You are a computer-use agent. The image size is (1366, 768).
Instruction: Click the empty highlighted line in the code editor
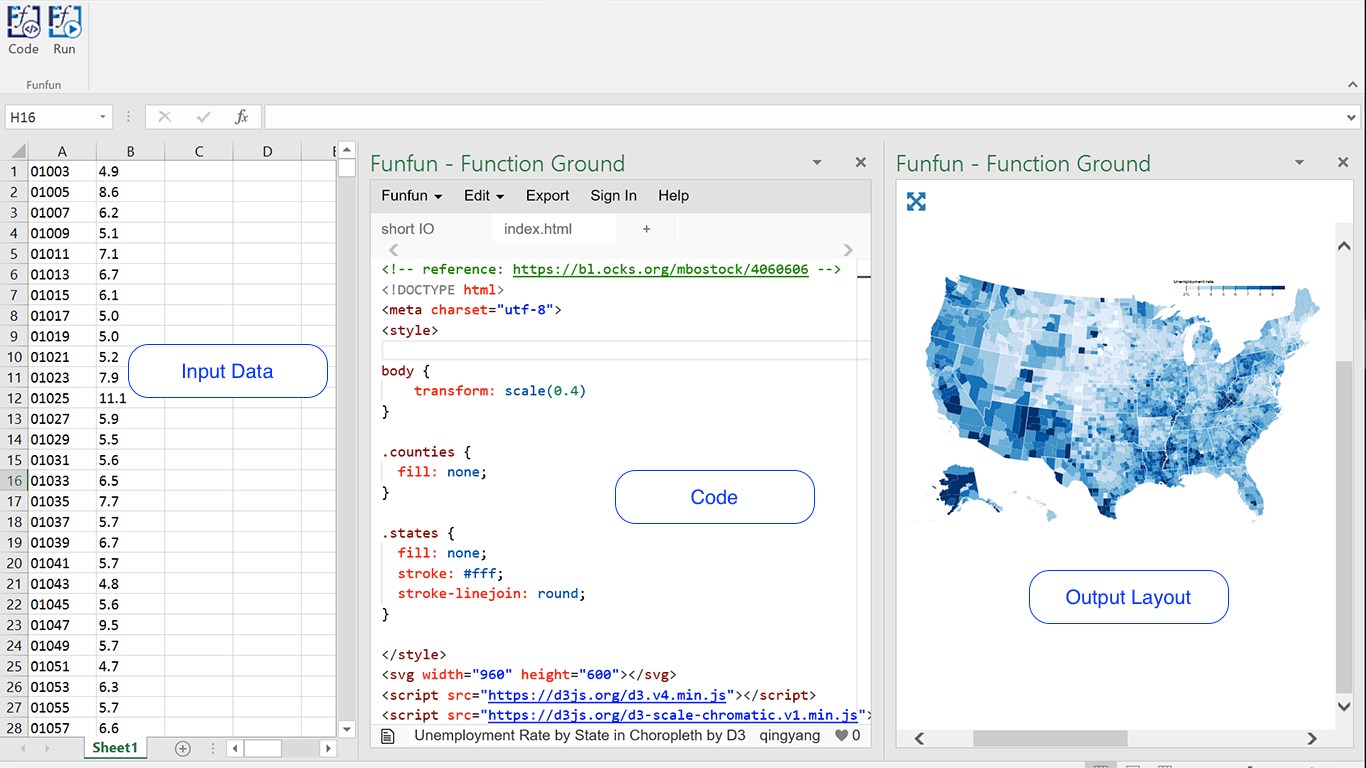tap(626, 350)
